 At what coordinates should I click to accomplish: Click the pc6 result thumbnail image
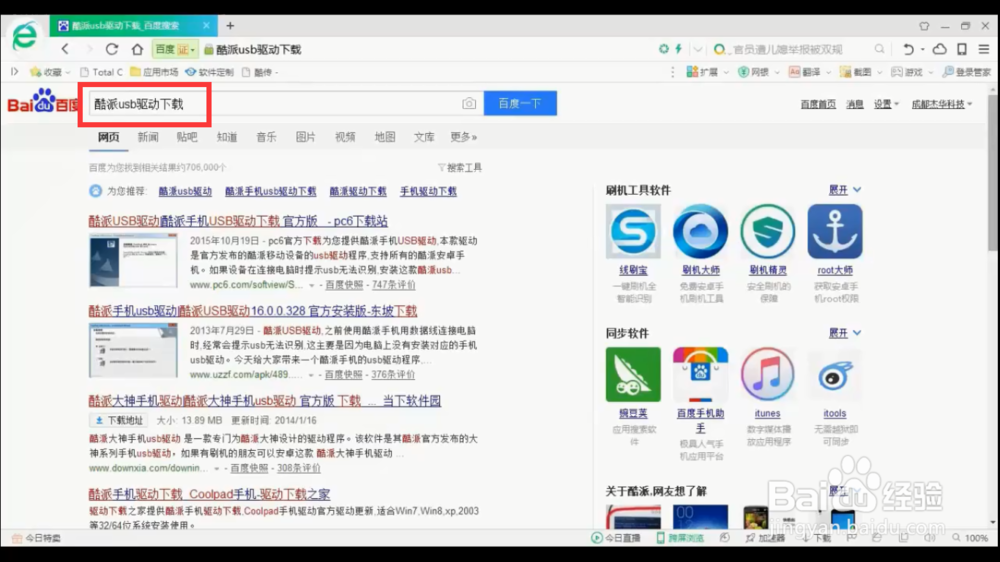click(x=133, y=260)
